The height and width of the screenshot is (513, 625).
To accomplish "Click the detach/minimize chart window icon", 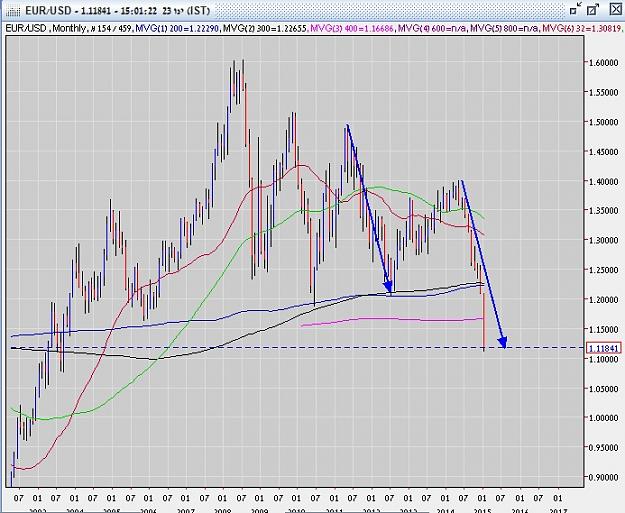I will click(x=575, y=10).
